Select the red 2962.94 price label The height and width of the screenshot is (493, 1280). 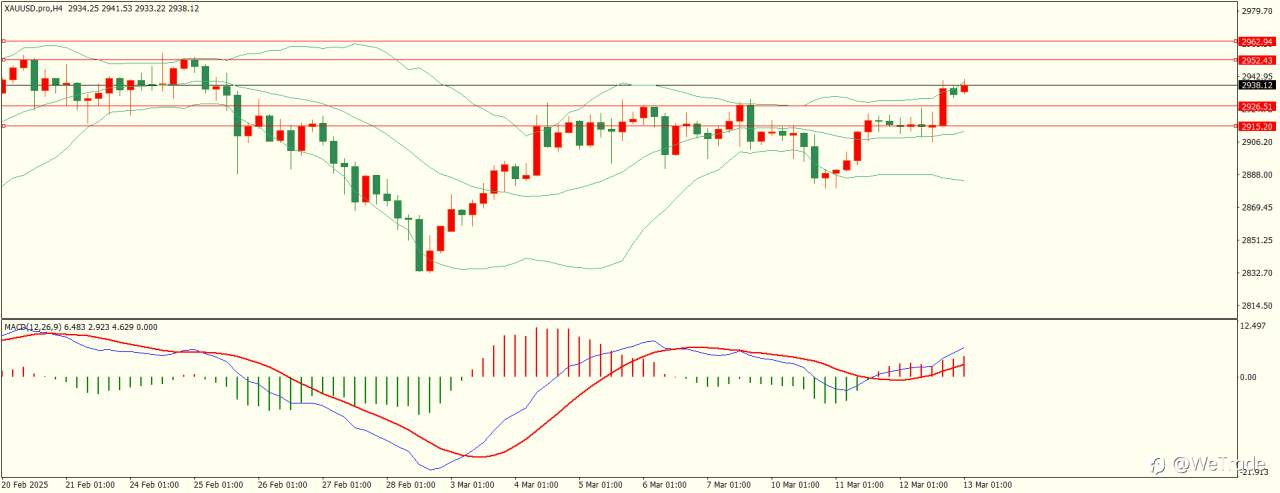pyautogui.click(x=1256, y=42)
